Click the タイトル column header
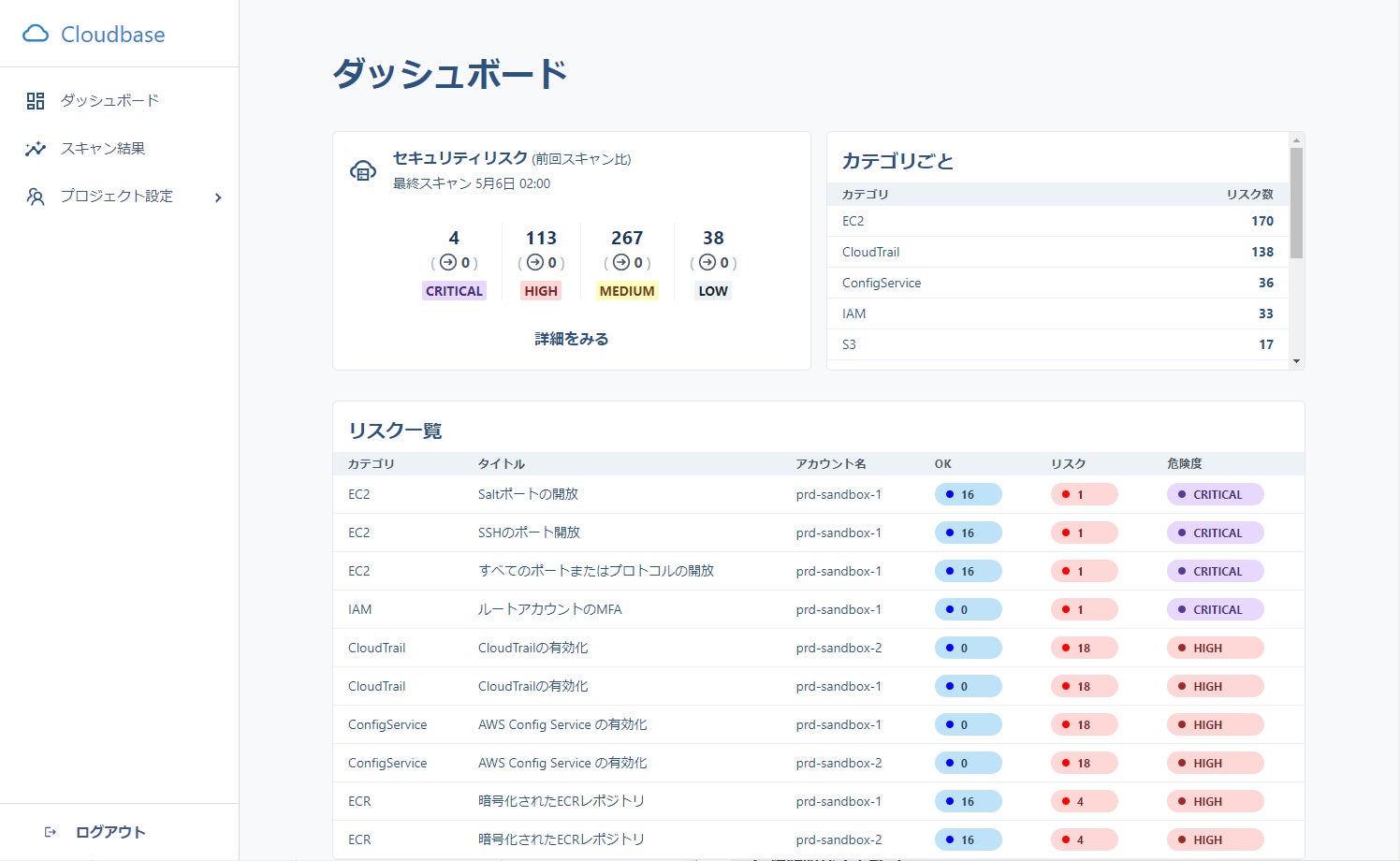 pyautogui.click(x=502, y=464)
